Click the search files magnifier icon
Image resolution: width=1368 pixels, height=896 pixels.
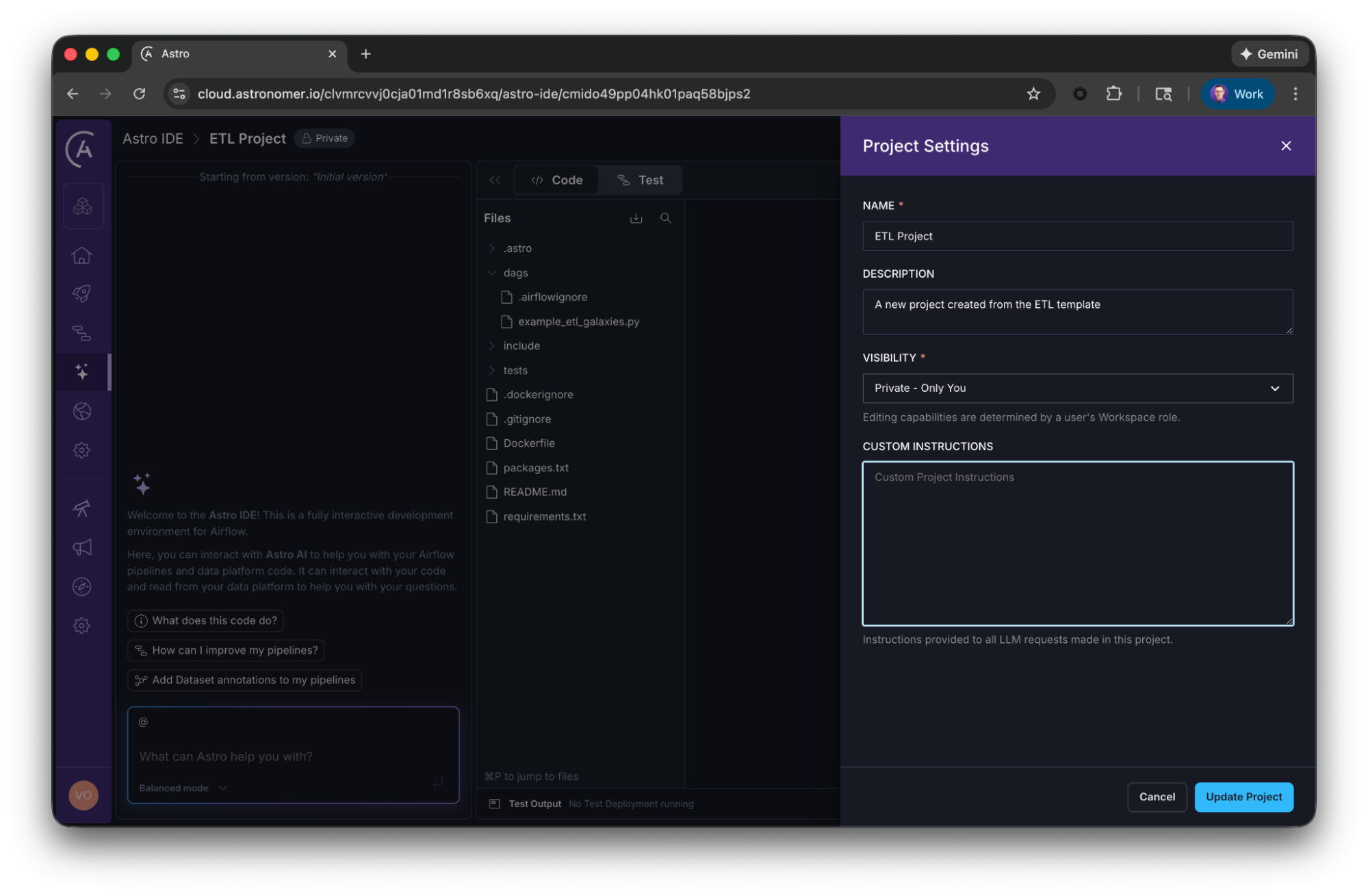[x=665, y=218]
